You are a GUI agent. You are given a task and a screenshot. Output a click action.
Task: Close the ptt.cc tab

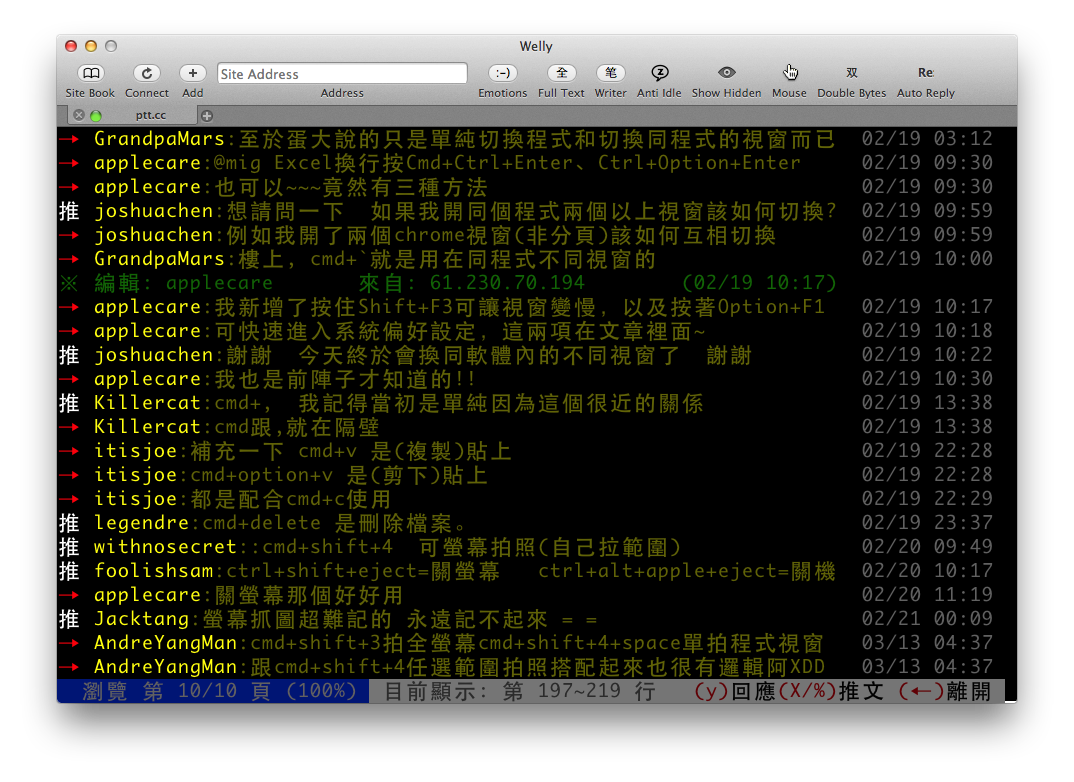tap(79, 115)
